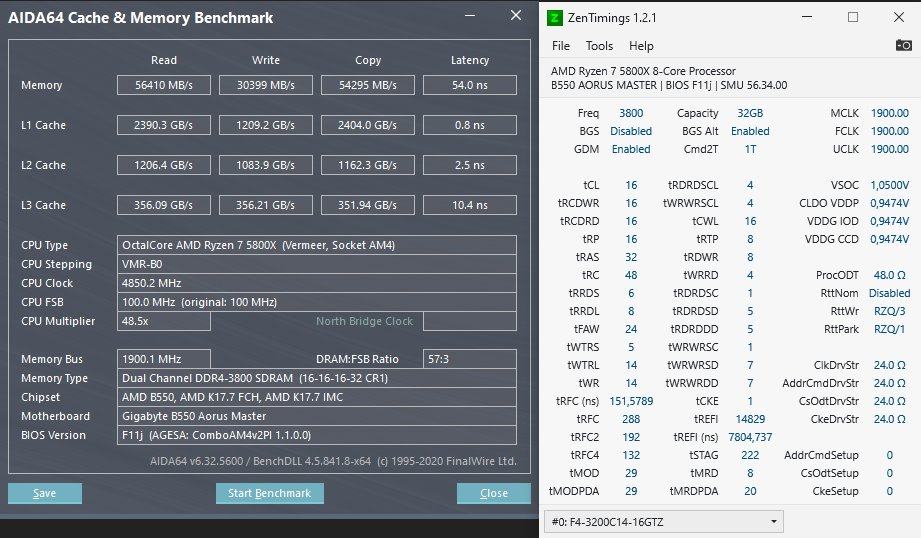Open the Tools menu in ZenTimings

click(x=599, y=46)
